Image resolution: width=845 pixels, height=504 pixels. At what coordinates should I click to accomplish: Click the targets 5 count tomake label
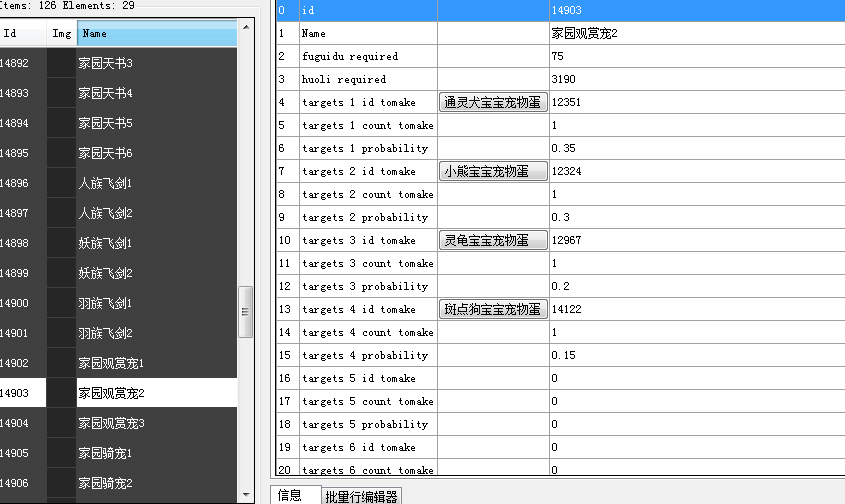[x=369, y=401]
